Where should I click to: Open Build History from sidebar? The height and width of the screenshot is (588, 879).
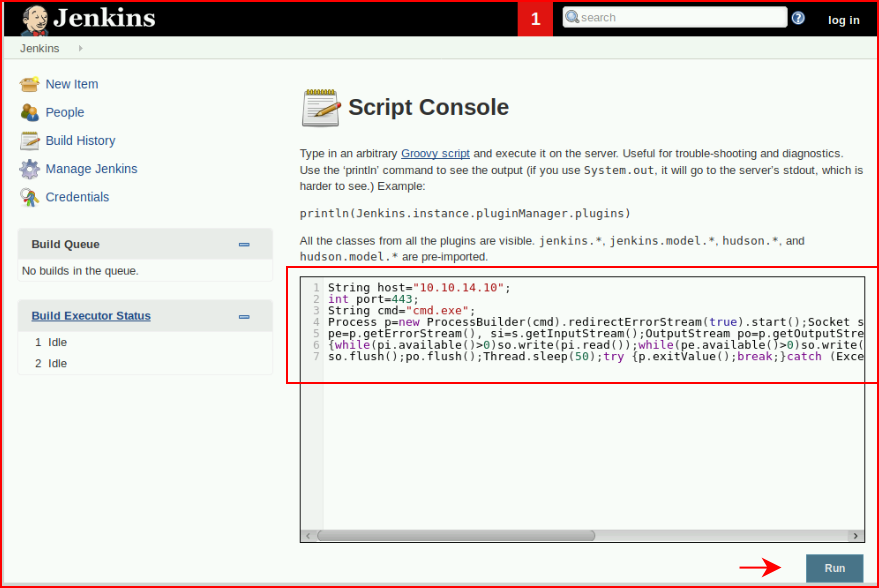point(80,141)
